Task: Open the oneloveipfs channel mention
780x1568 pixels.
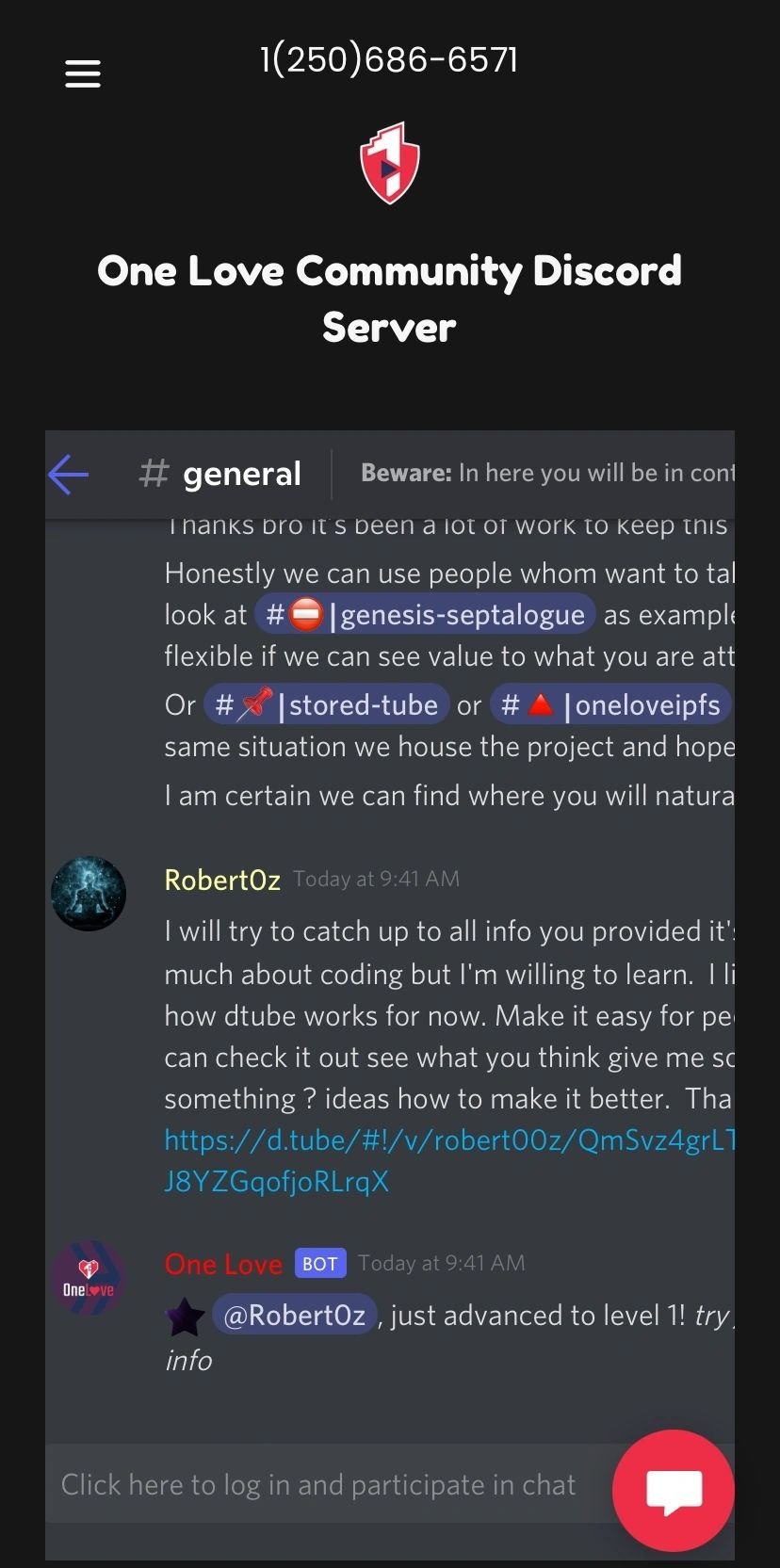Action: [x=610, y=705]
